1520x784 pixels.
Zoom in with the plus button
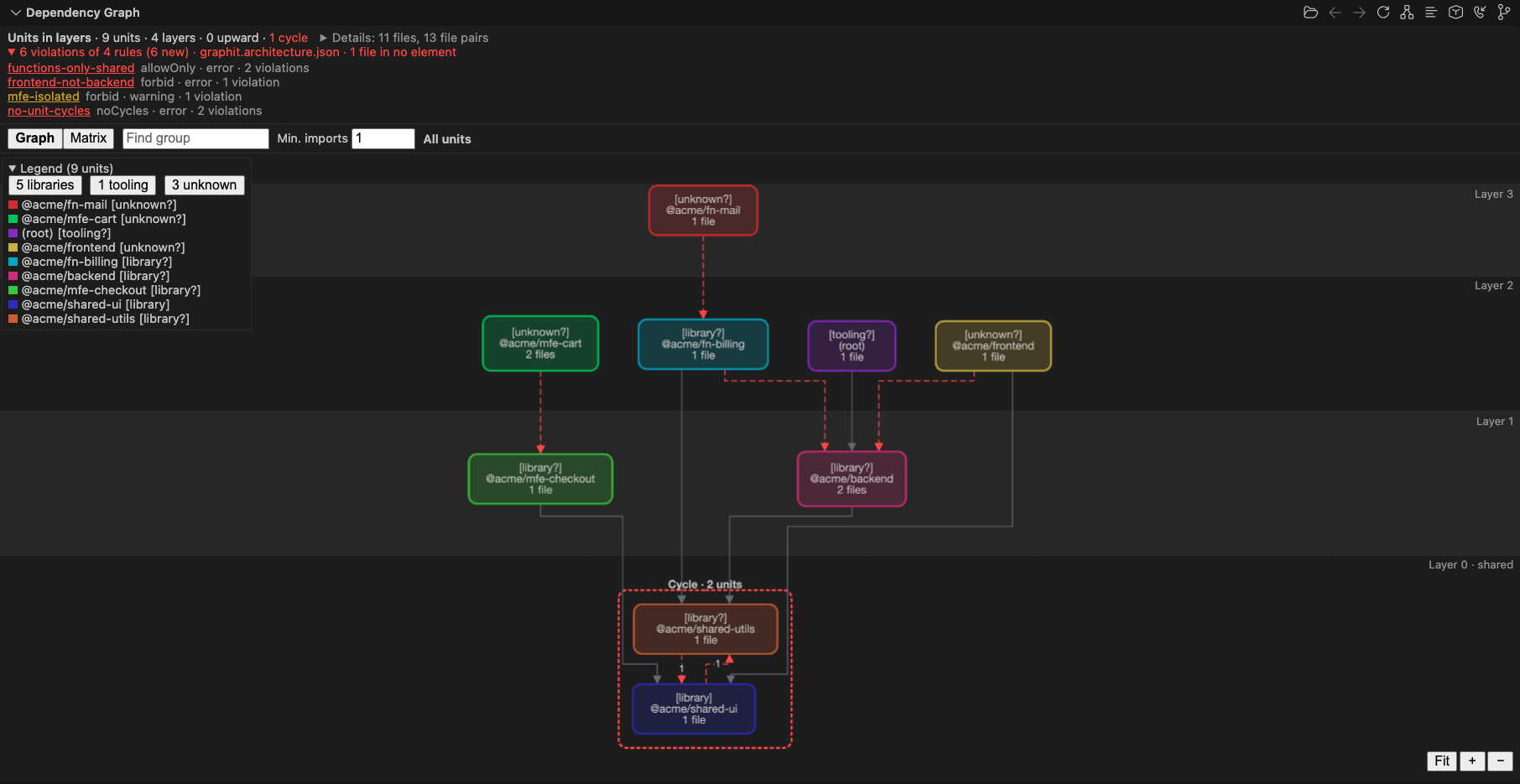[x=1472, y=761]
